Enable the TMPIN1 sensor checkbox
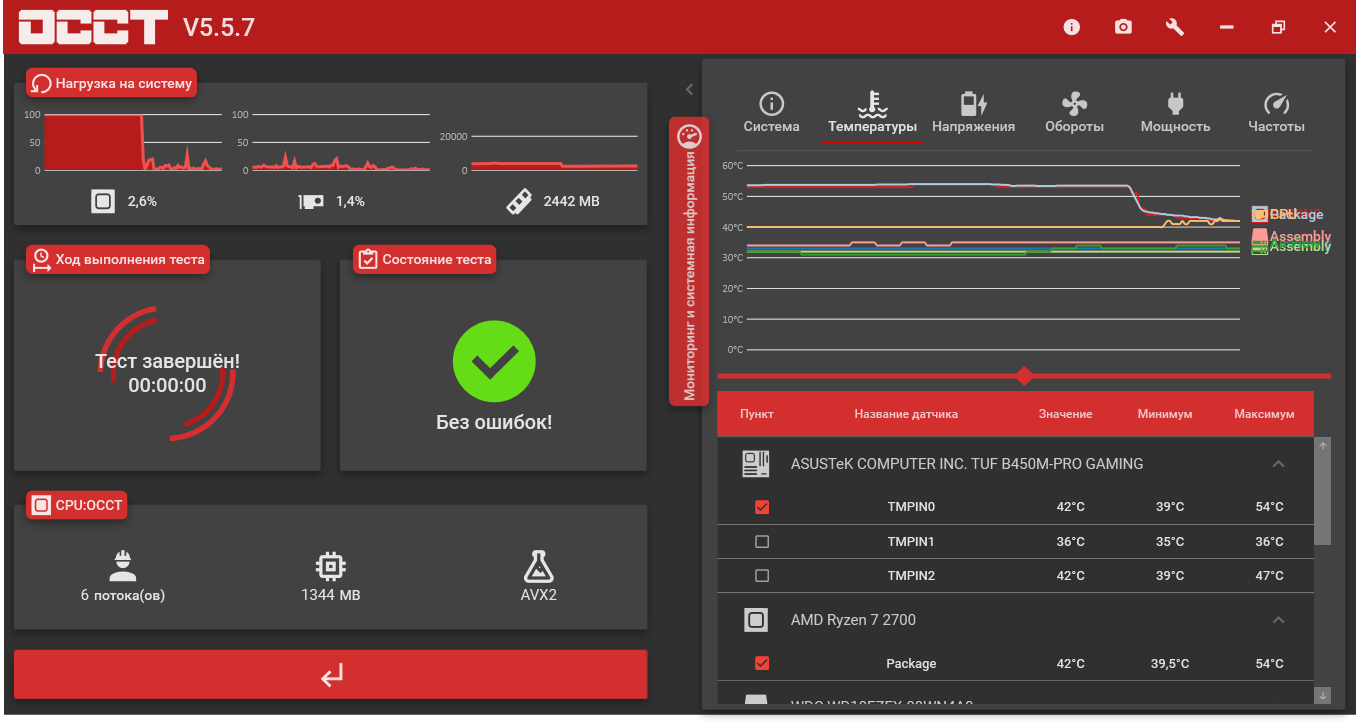 762,542
